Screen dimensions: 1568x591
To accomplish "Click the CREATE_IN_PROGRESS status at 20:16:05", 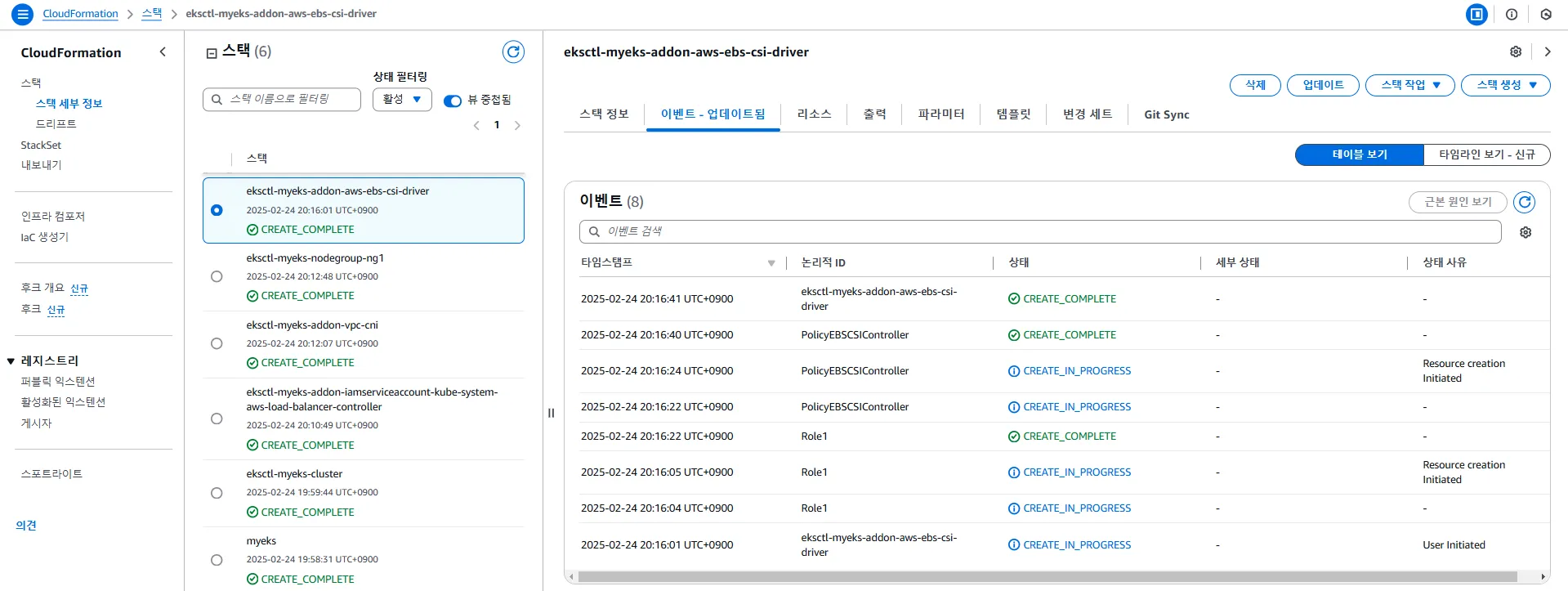I will pyautogui.click(x=1070, y=472).
